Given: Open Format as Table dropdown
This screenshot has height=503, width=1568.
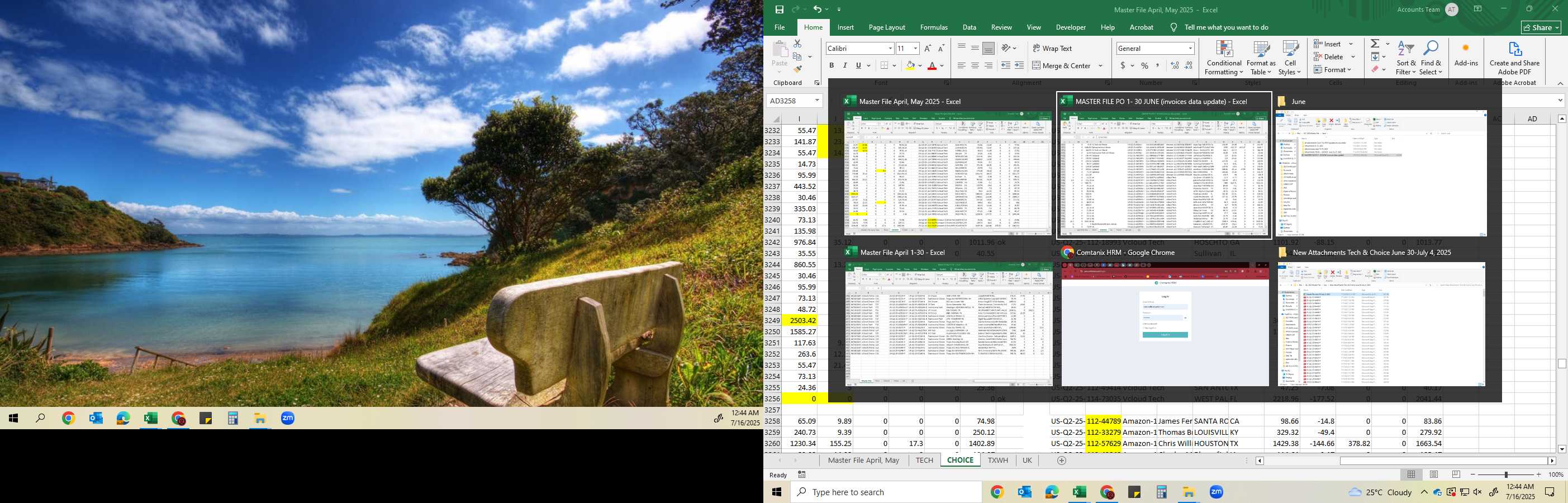Looking at the screenshot, I should pyautogui.click(x=1261, y=58).
